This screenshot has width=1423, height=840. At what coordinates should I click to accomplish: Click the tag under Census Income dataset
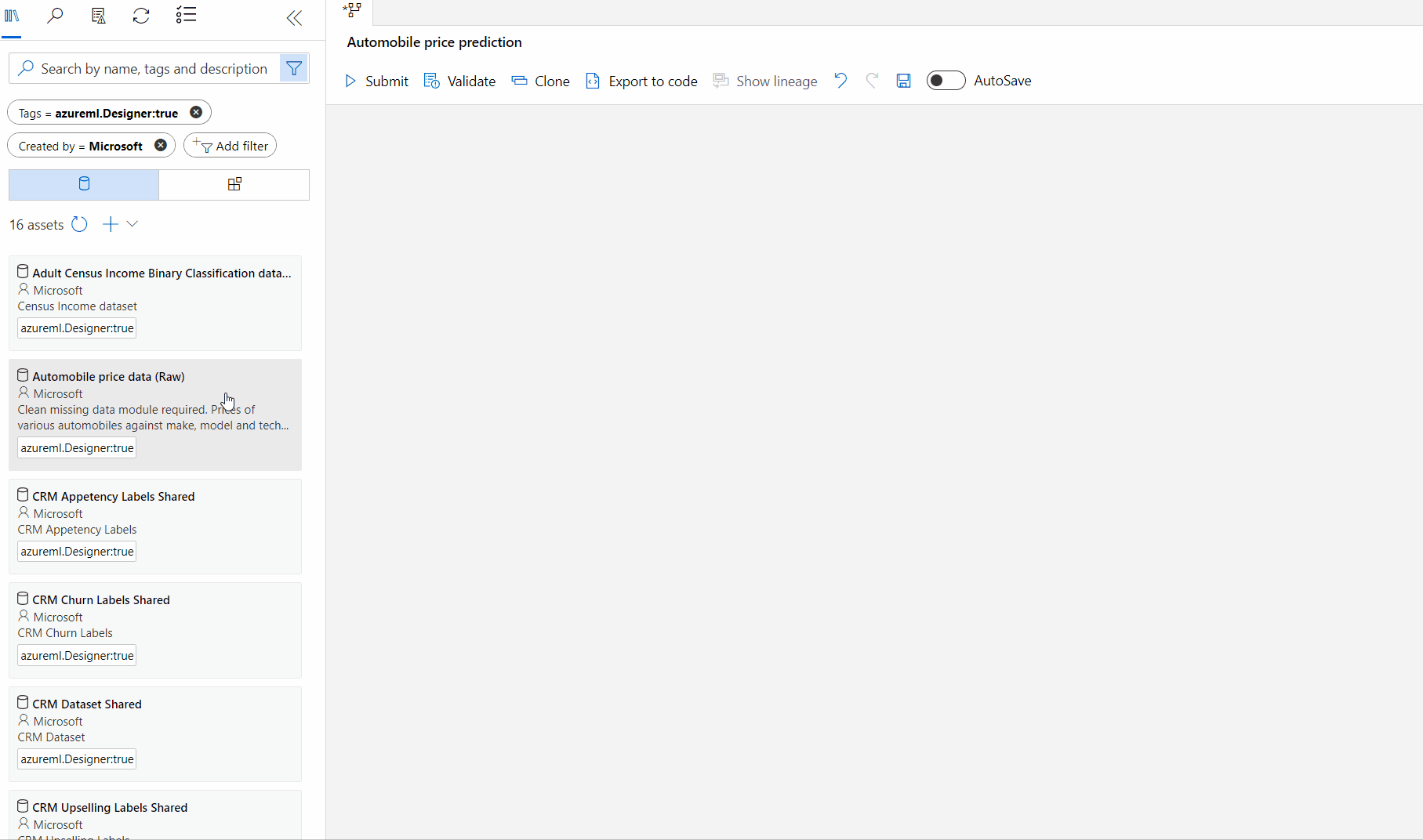(x=77, y=328)
